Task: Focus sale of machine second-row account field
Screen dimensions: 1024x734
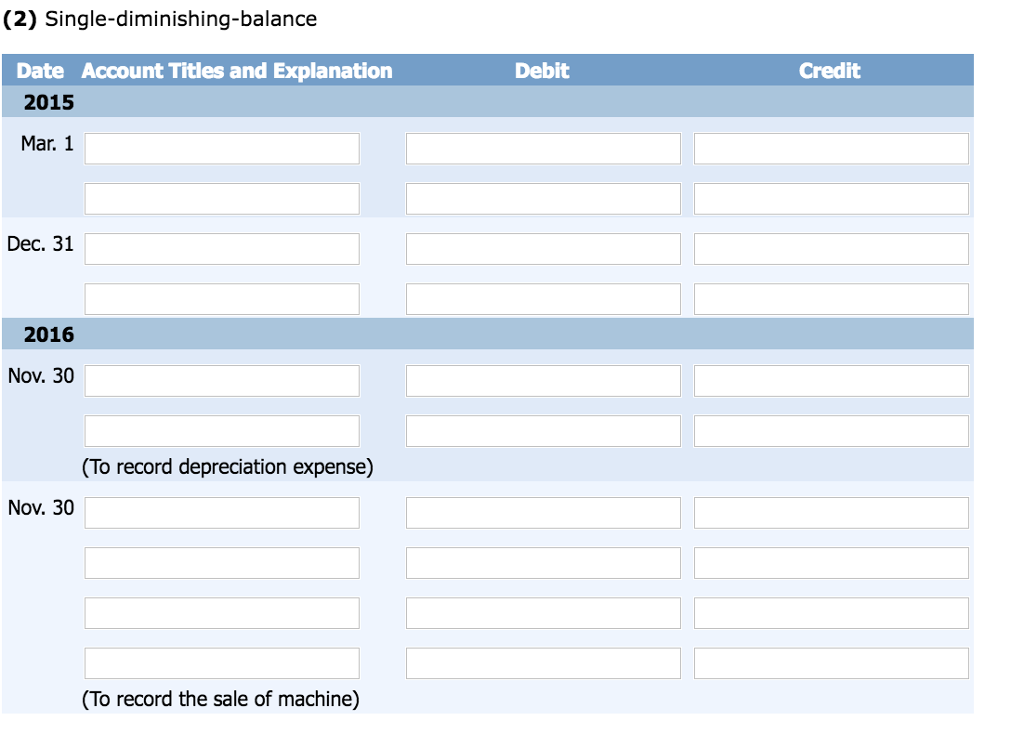Action: [222, 563]
